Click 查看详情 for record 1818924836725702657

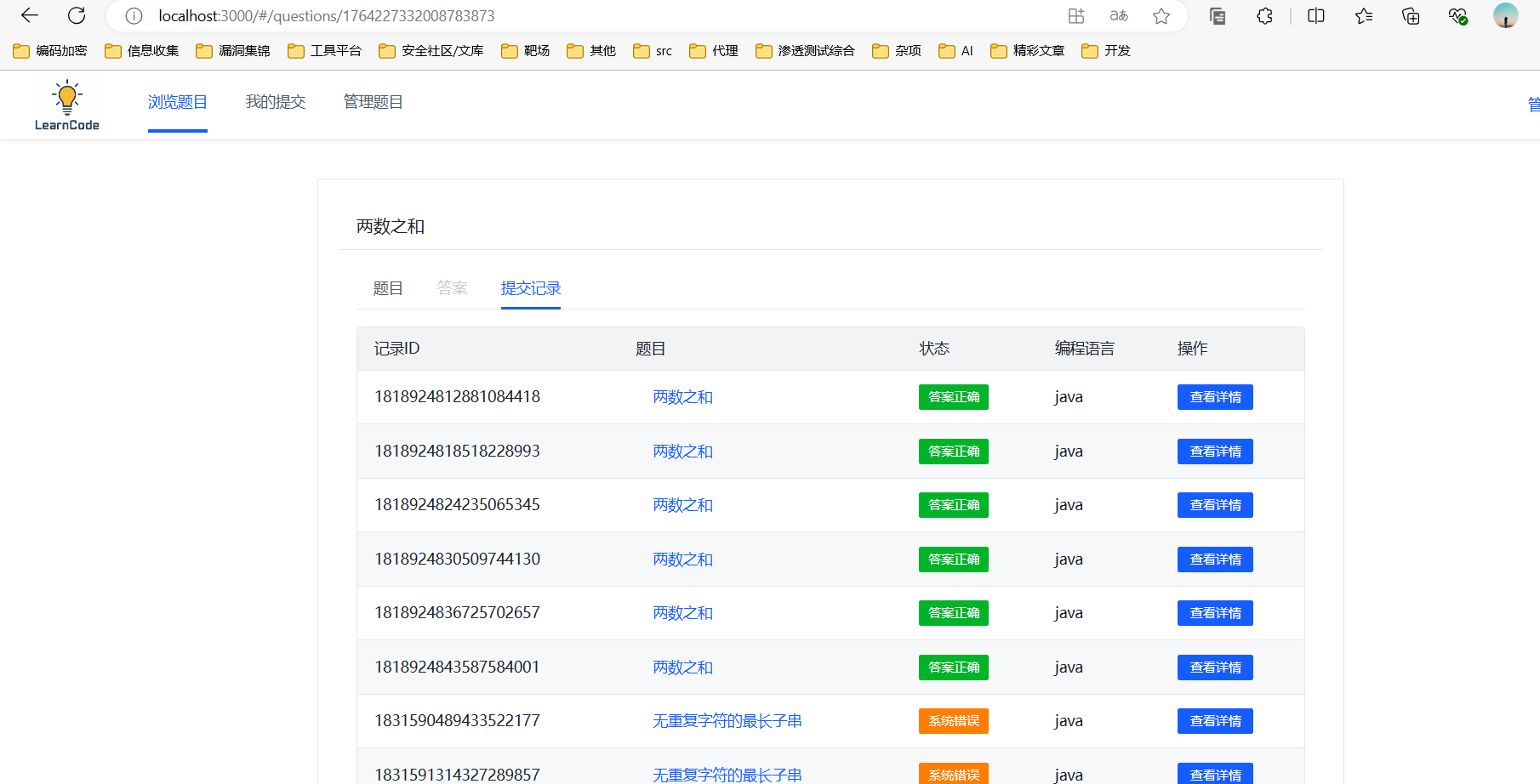pyautogui.click(x=1215, y=613)
